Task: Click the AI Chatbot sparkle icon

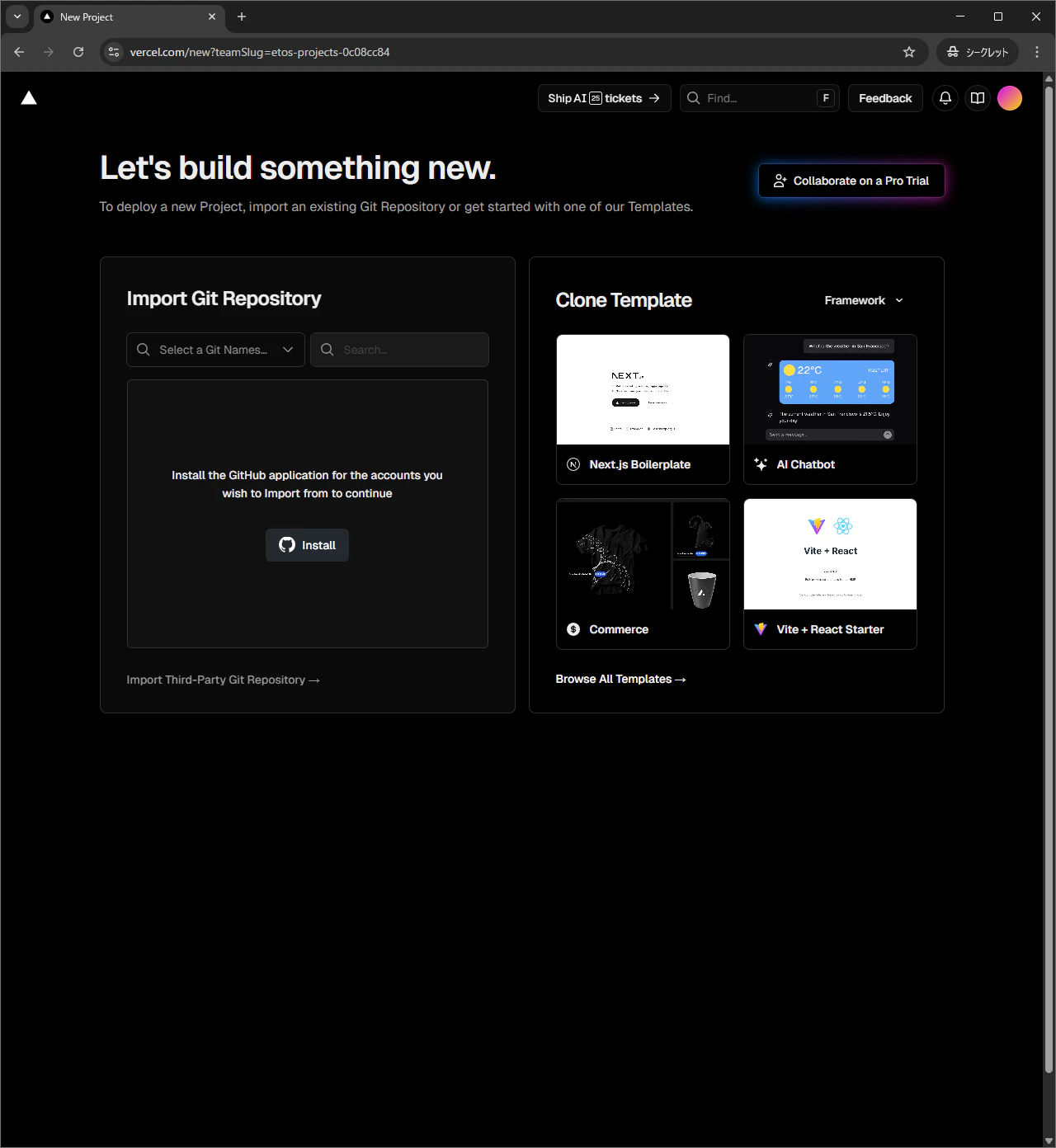Action: [x=761, y=464]
